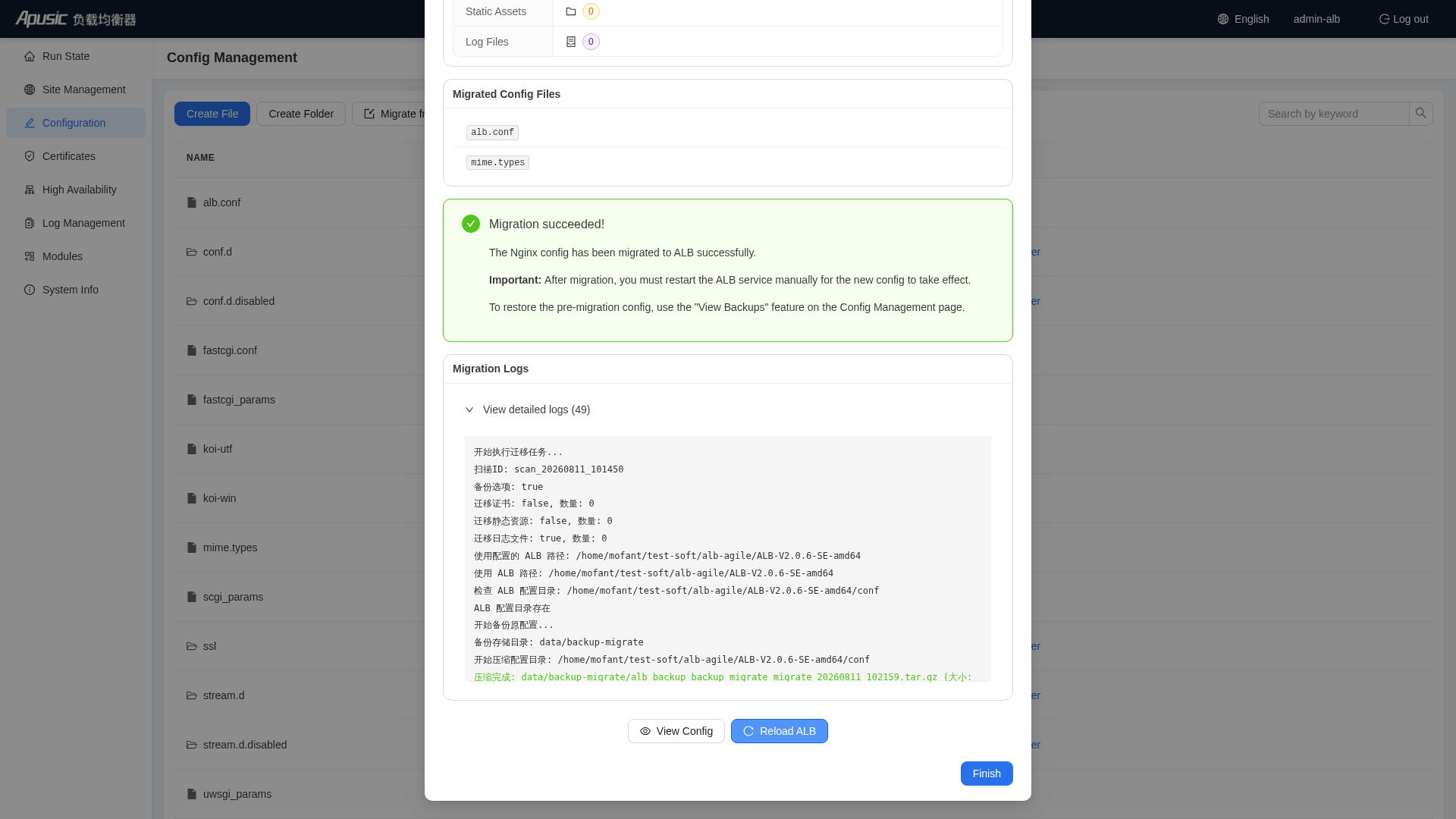Screen dimensions: 1456x819
Task: Click the Migrate from button
Action: 389,114
